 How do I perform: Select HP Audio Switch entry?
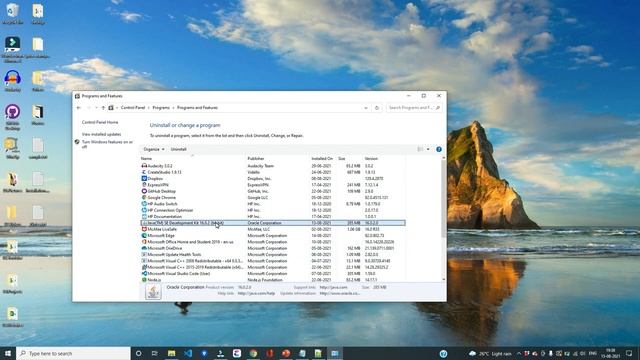click(x=273, y=204)
